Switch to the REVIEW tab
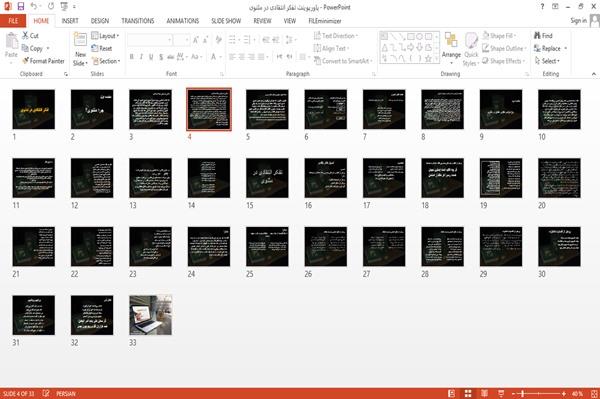Viewport: 600px width, 399px height. click(x=262, y=21)
